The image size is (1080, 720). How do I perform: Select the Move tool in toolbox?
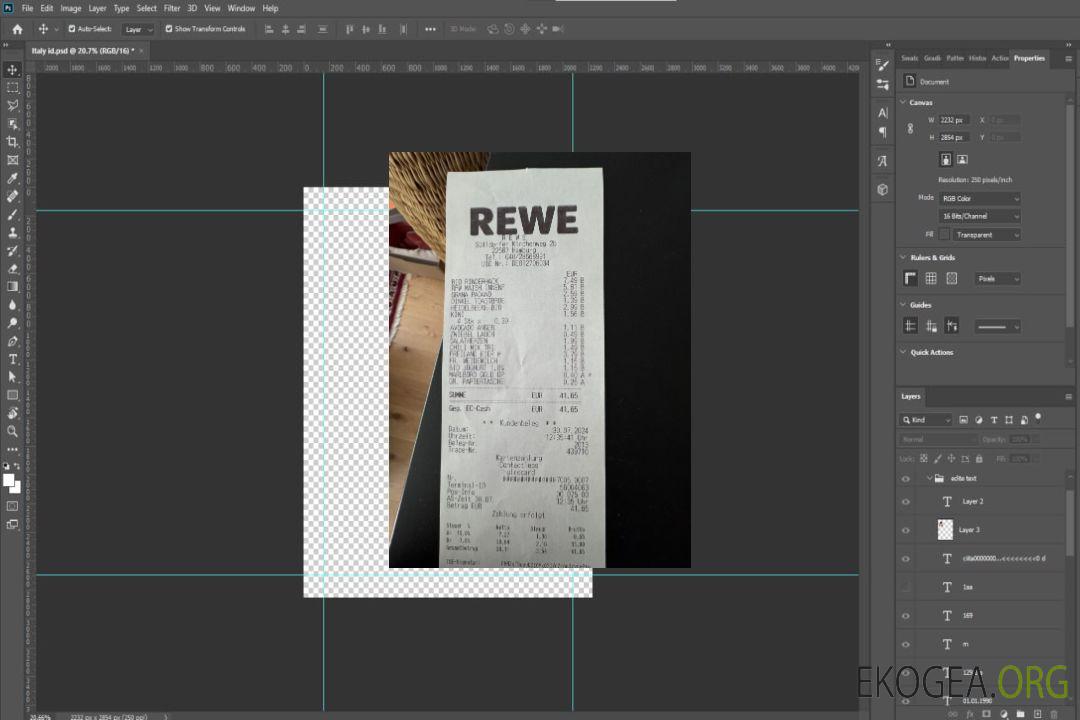coord(12,70)
